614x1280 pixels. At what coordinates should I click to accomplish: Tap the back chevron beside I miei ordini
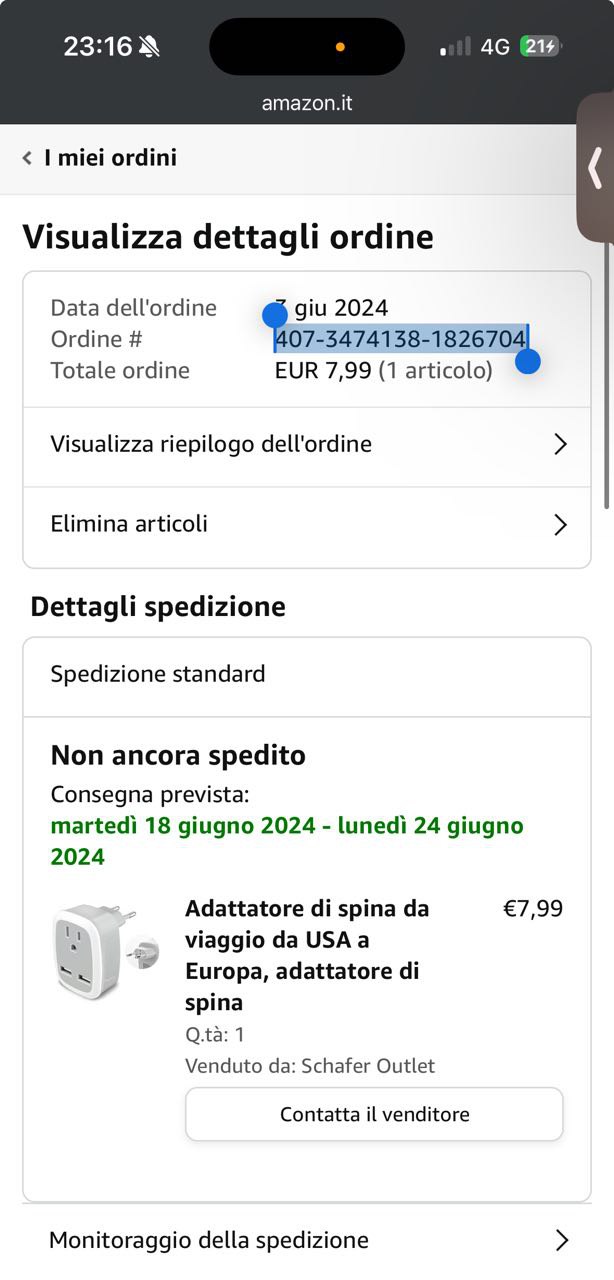(x=27, y=158)
